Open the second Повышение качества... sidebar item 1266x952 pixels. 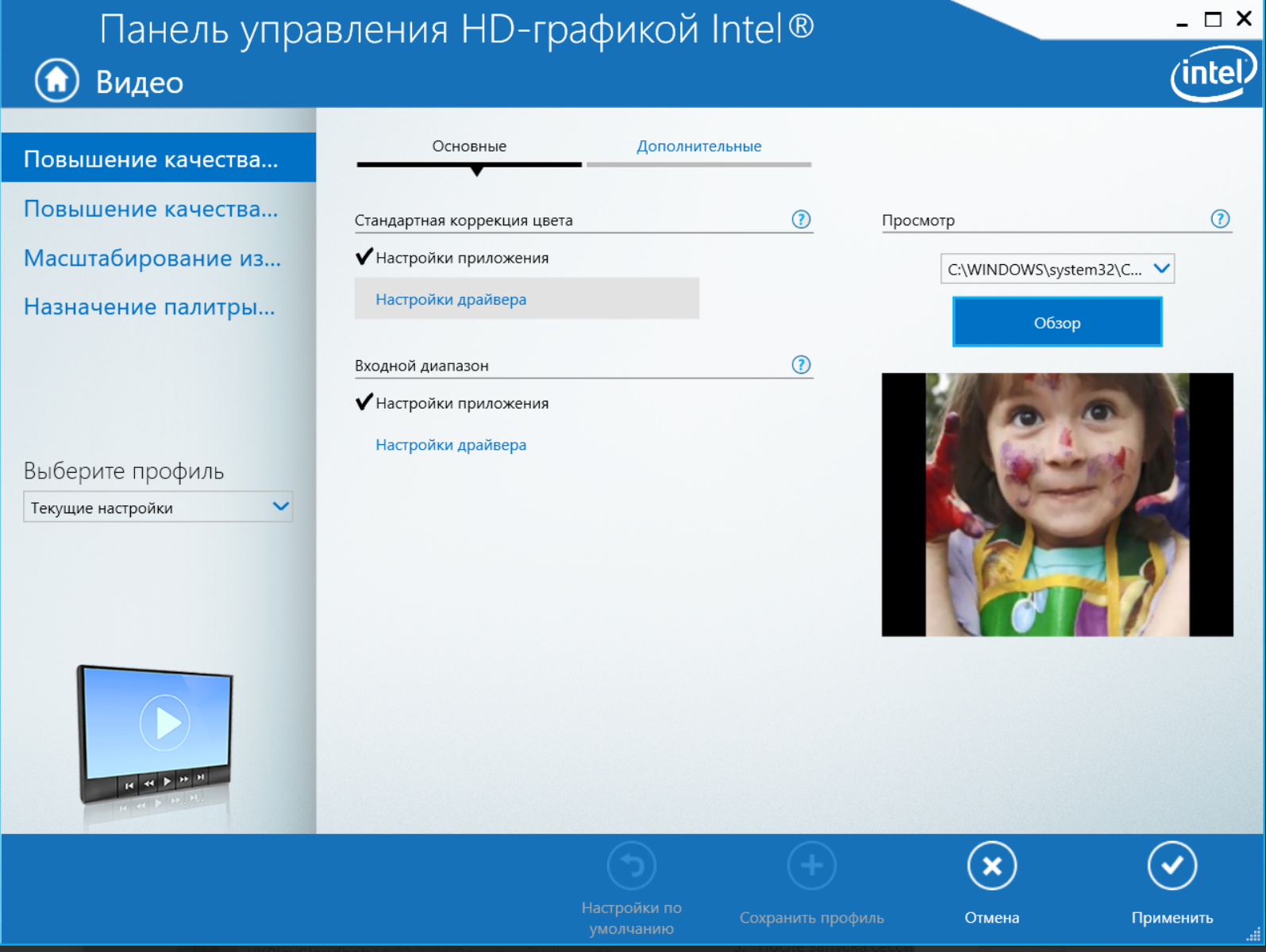click(x=151, y=208)
